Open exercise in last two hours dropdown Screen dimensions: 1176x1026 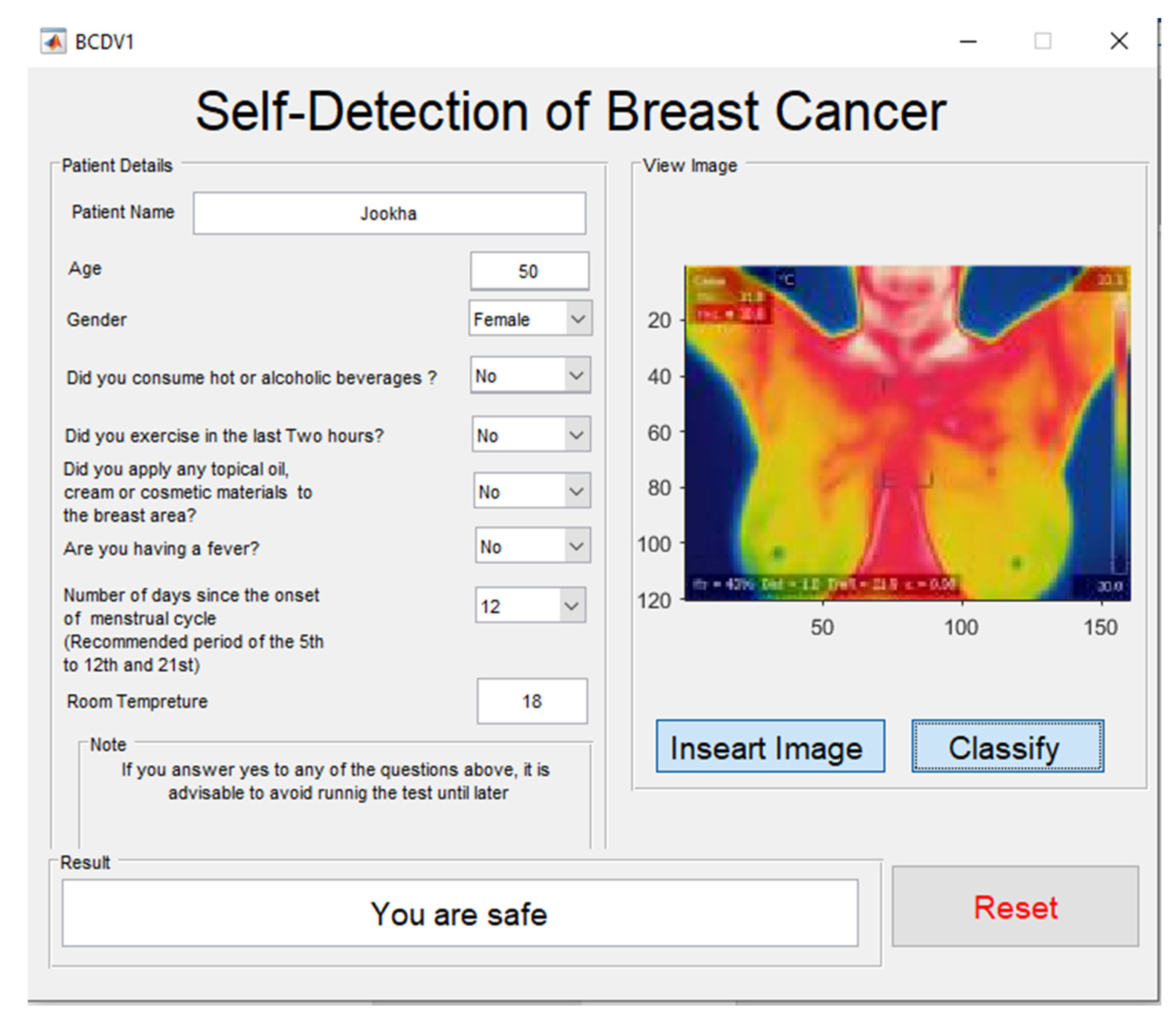click(531, 434)
